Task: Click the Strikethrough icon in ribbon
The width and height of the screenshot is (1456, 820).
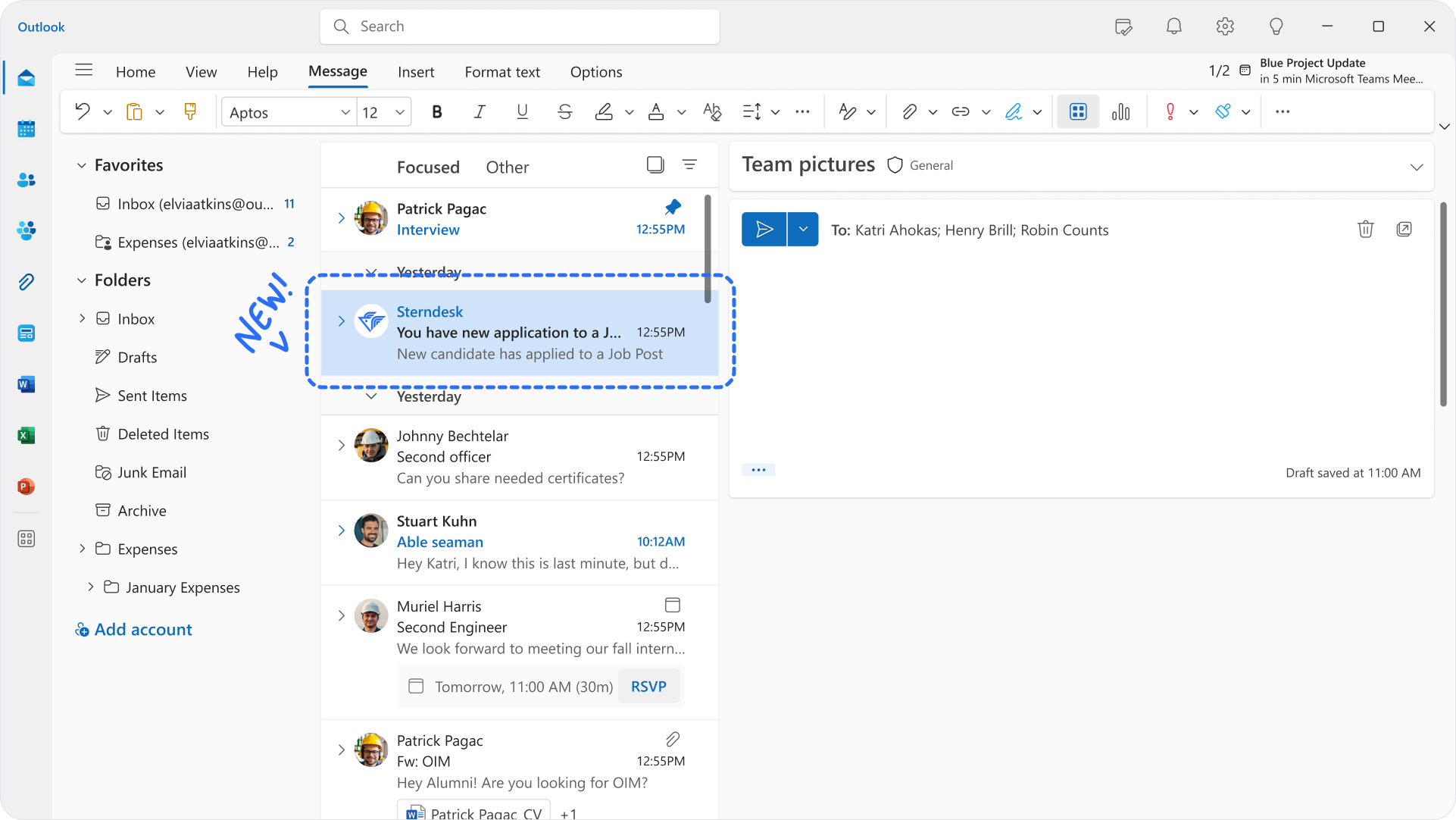Action: (x=564, y=112)
